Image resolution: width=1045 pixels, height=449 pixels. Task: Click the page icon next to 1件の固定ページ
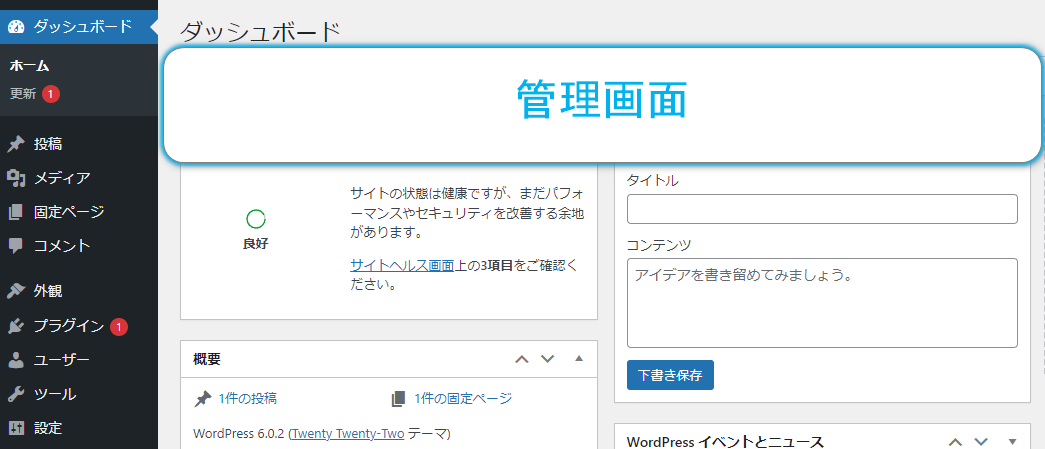(398, 399)
